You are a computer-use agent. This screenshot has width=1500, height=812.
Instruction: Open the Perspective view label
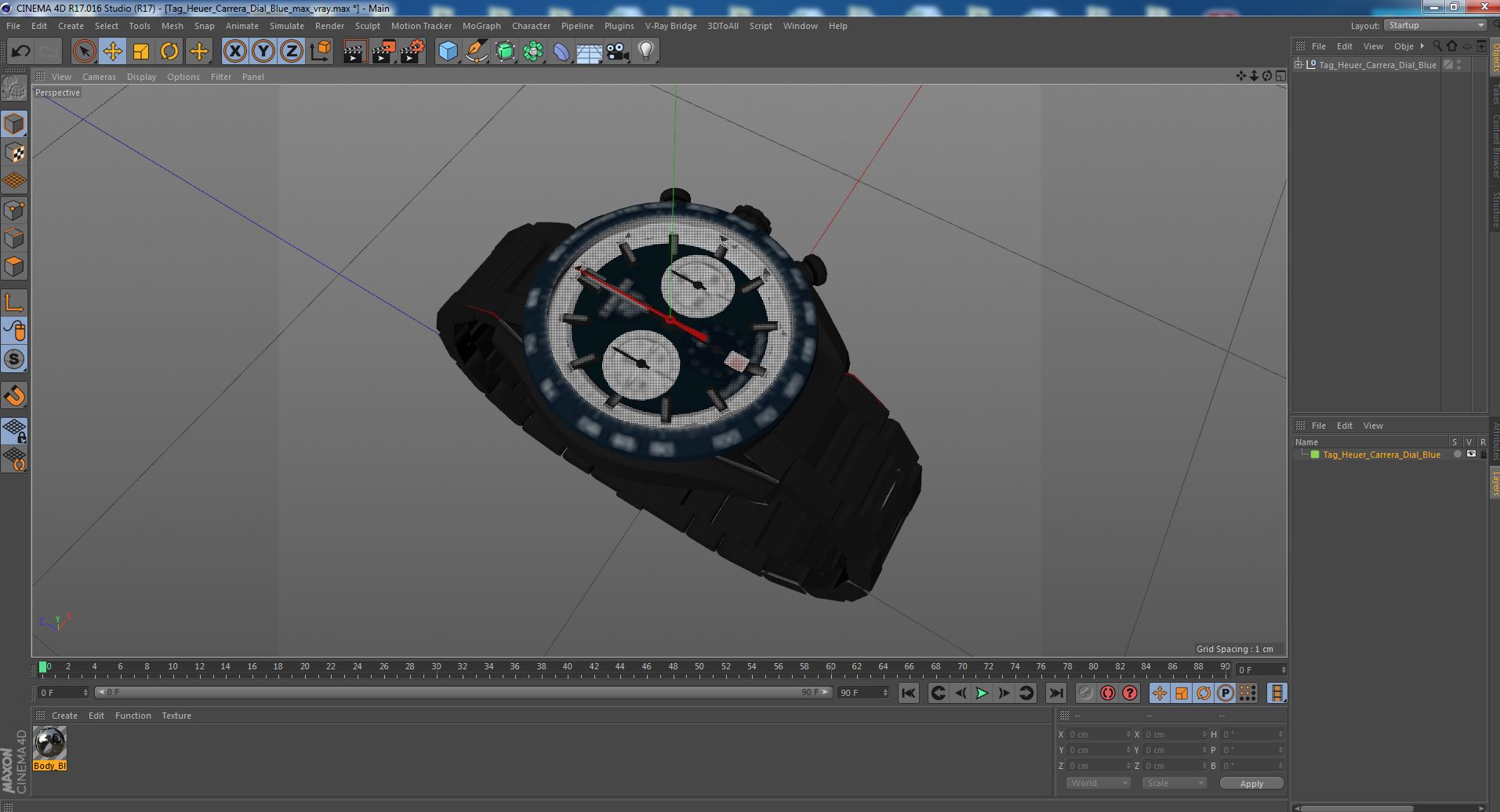[x=57, y=92]
